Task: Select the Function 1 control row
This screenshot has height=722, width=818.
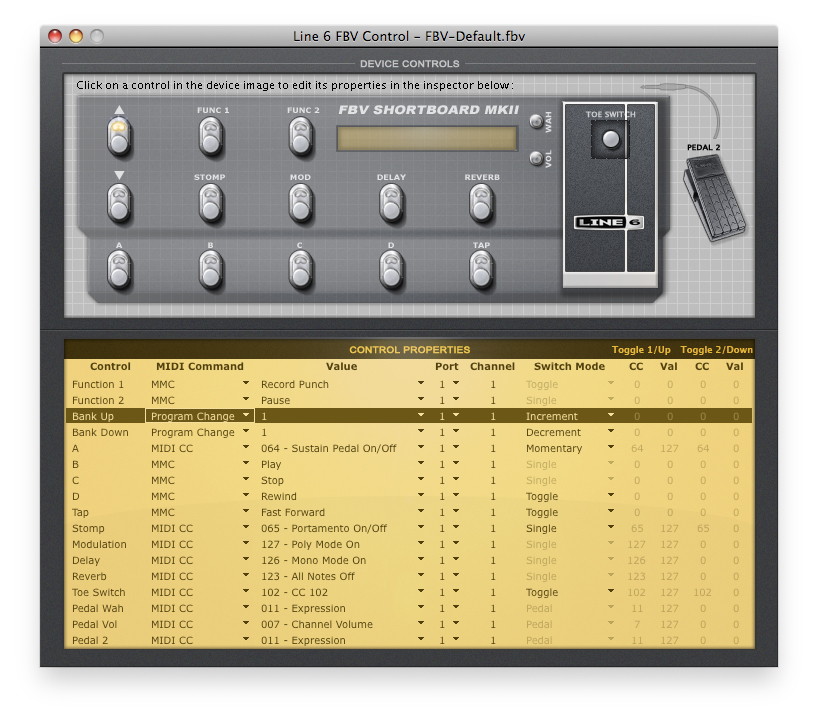Action: click(409, 384)
